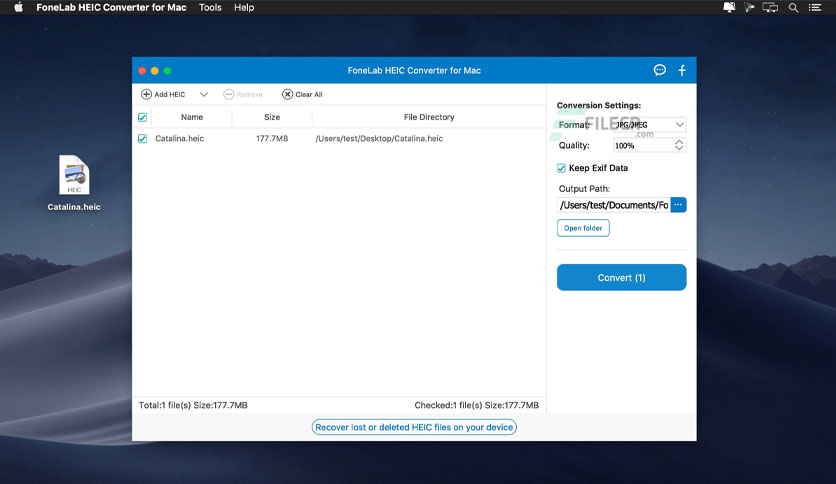
Task: Click the yellow minimize window button
Action: pyautogui.click(x=155, y=71)
